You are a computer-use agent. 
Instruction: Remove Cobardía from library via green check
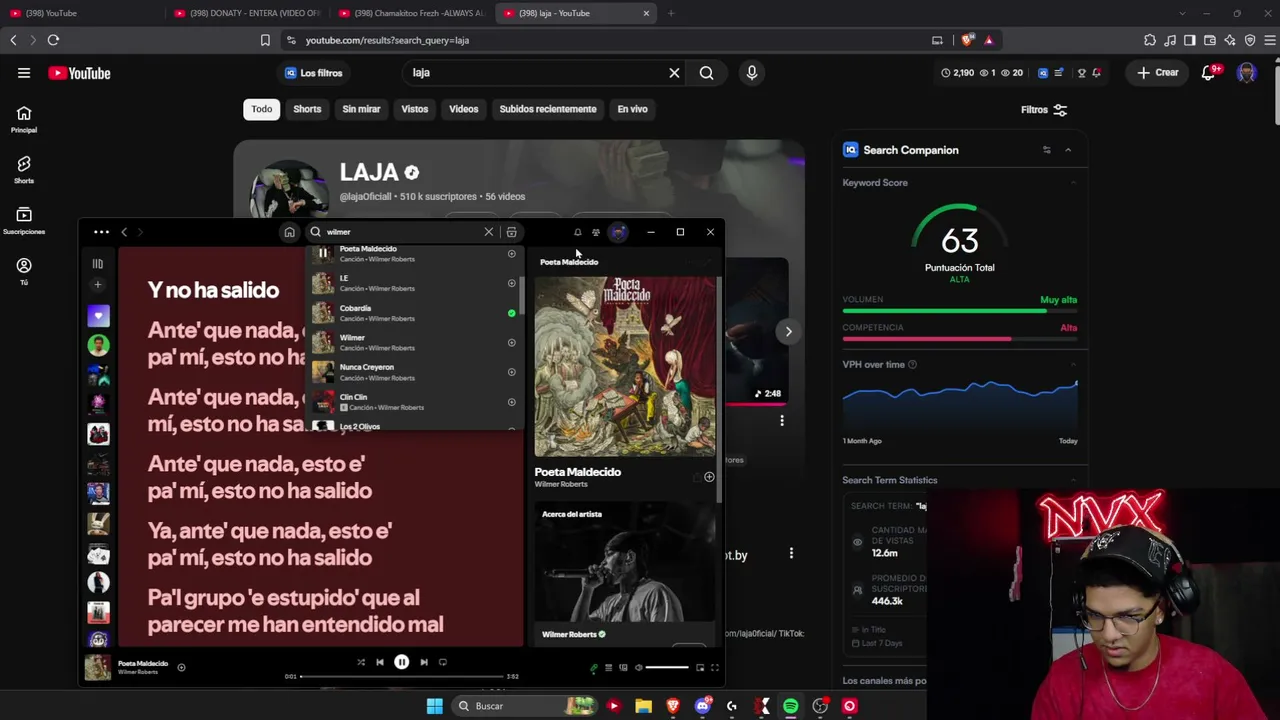click(511, 313)
